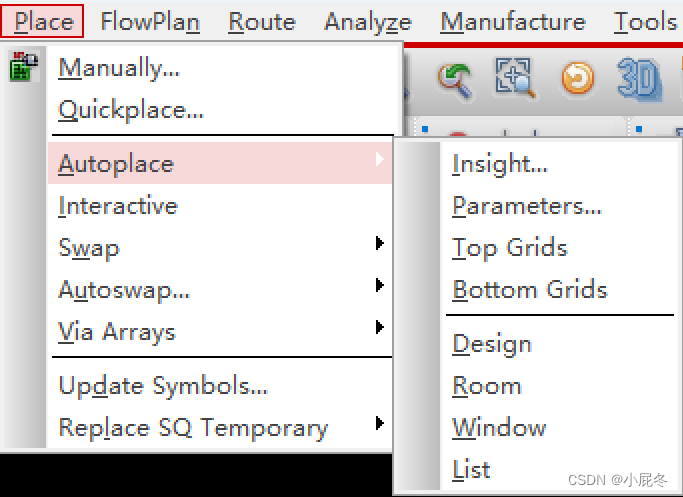Open the FlowPlan menu

150,22
